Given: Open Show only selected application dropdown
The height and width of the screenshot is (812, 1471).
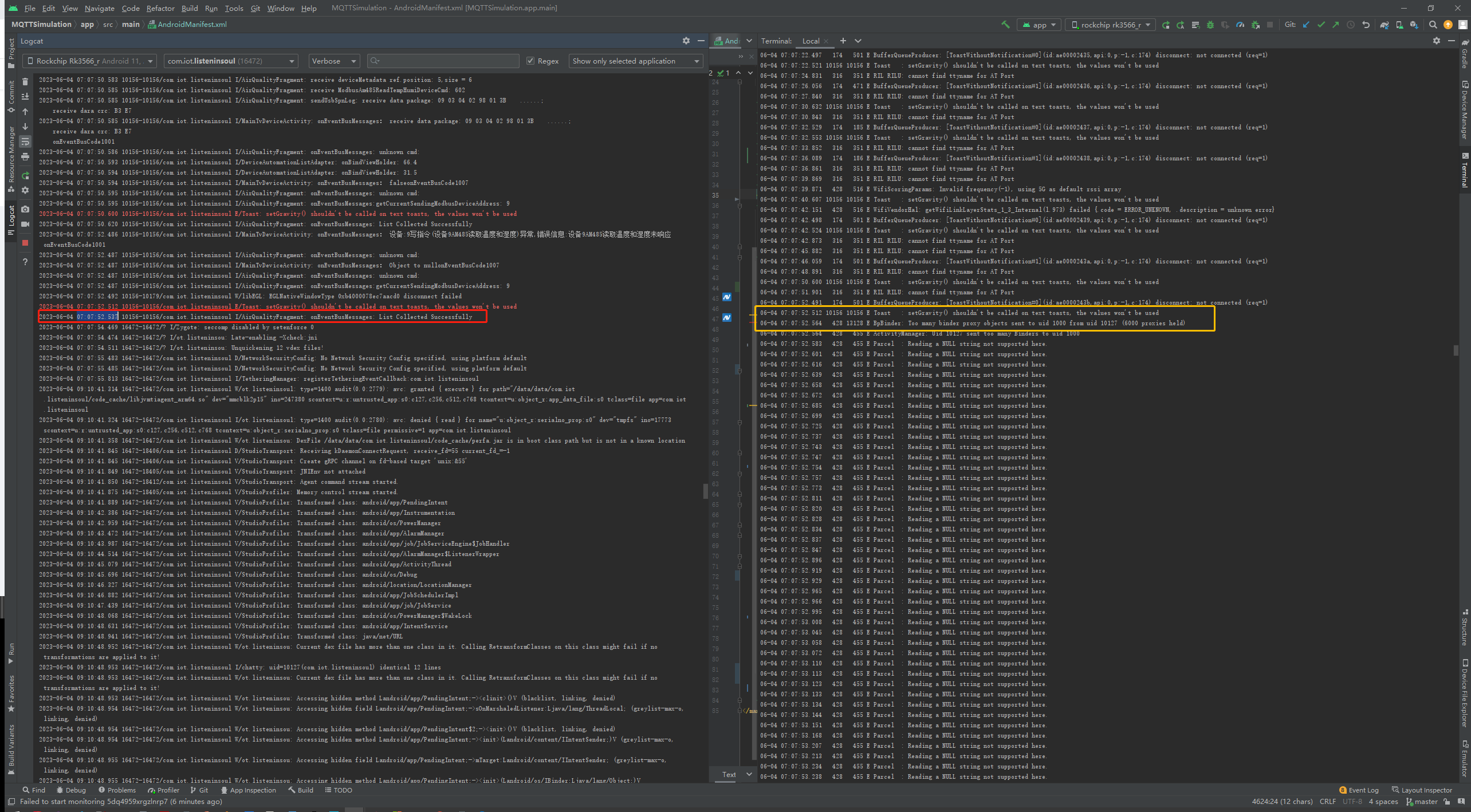Looking at the screenshot, I should [636, 61].
